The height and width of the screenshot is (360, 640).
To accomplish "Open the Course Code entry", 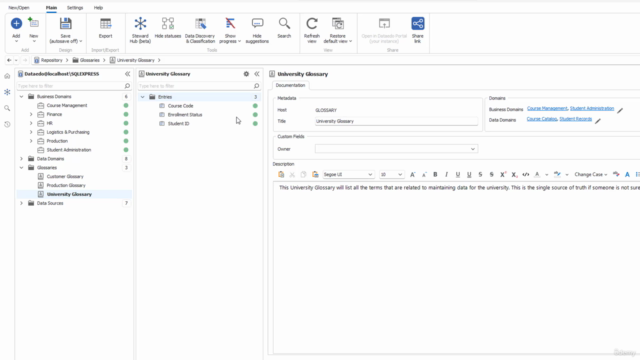I will click(180, 106).
